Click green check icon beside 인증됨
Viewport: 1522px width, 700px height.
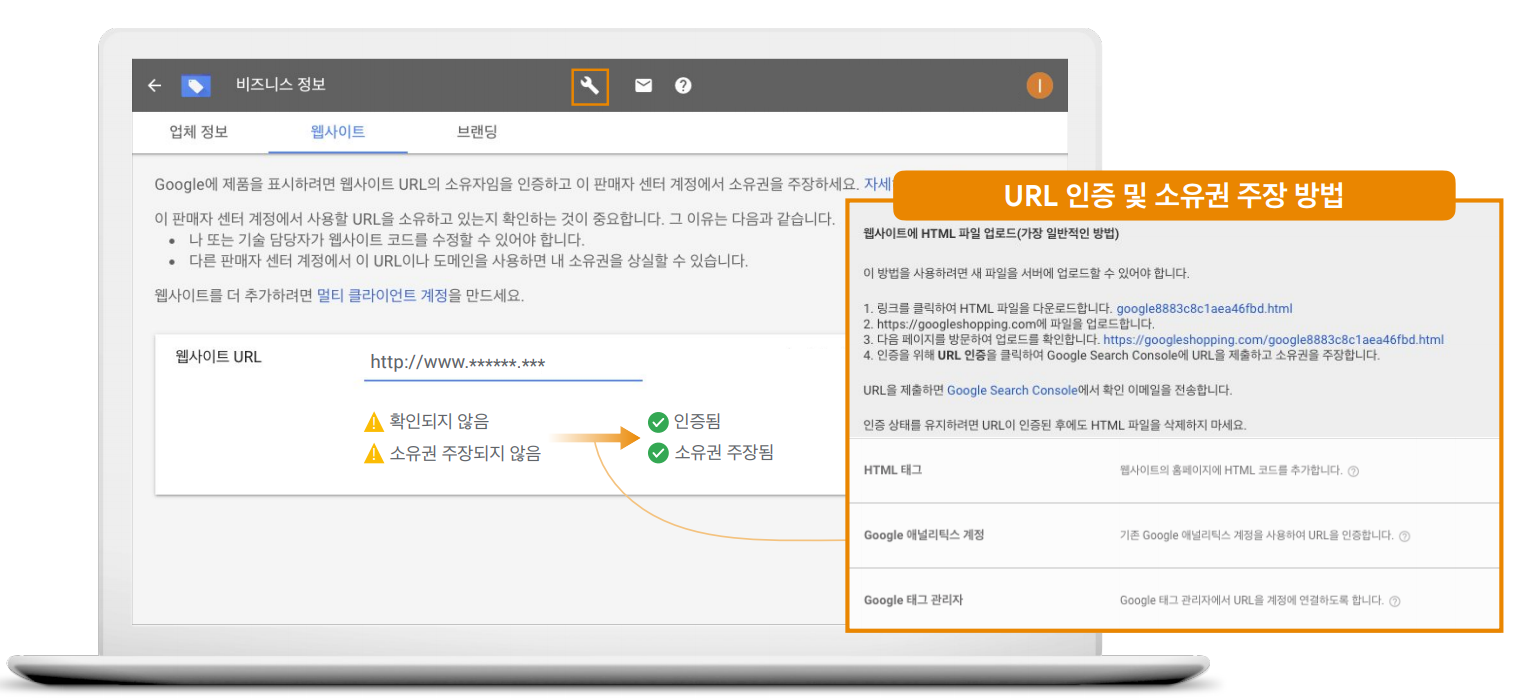pos(658,421)
